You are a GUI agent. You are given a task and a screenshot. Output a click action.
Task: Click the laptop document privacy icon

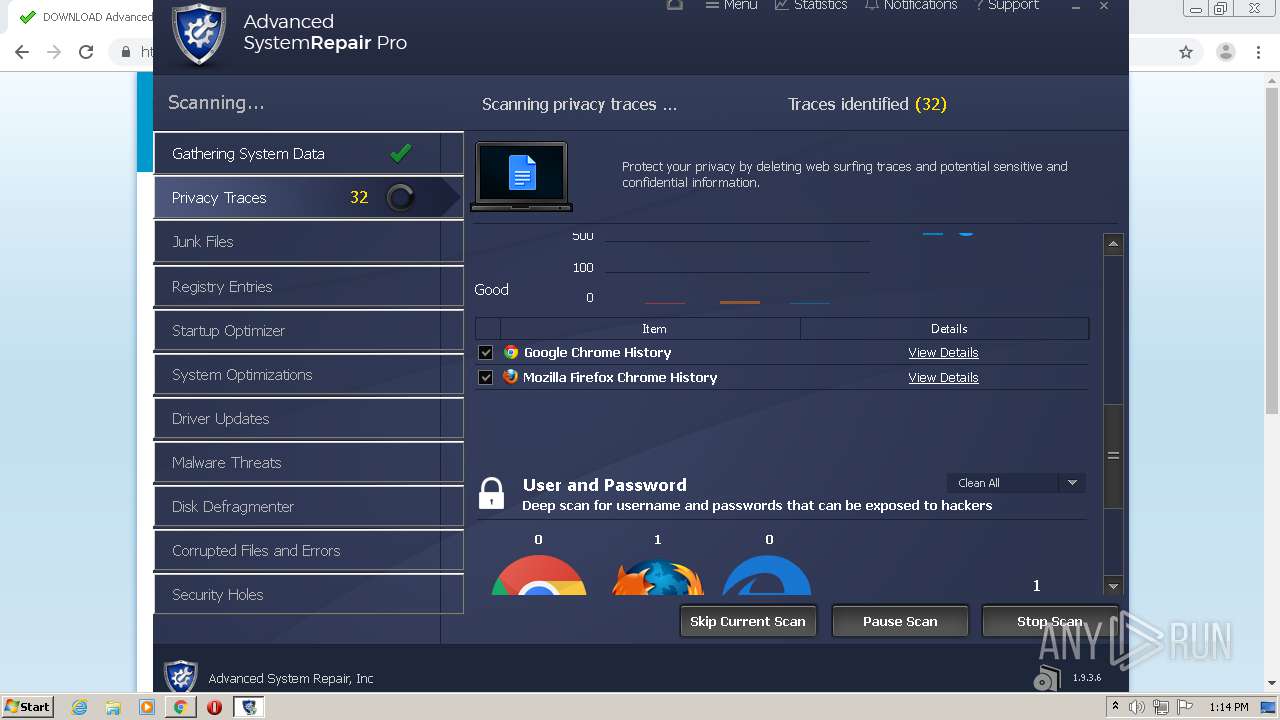click(521, 176)
